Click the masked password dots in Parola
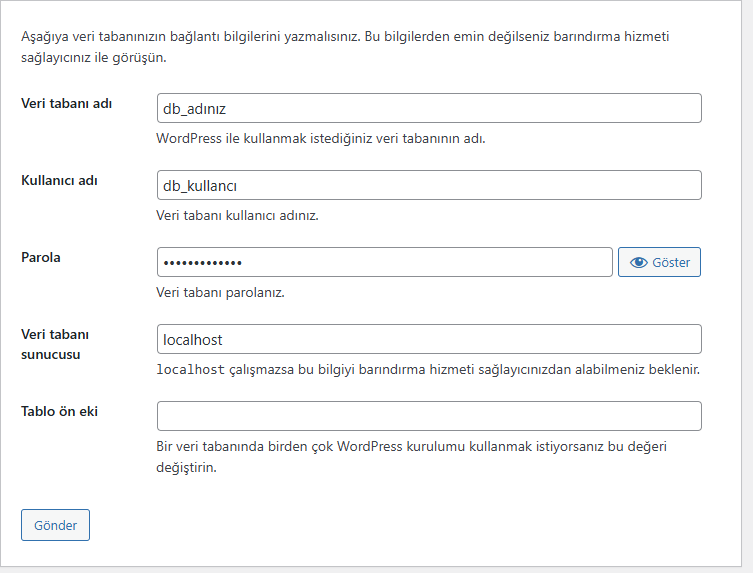 [202, 262]
